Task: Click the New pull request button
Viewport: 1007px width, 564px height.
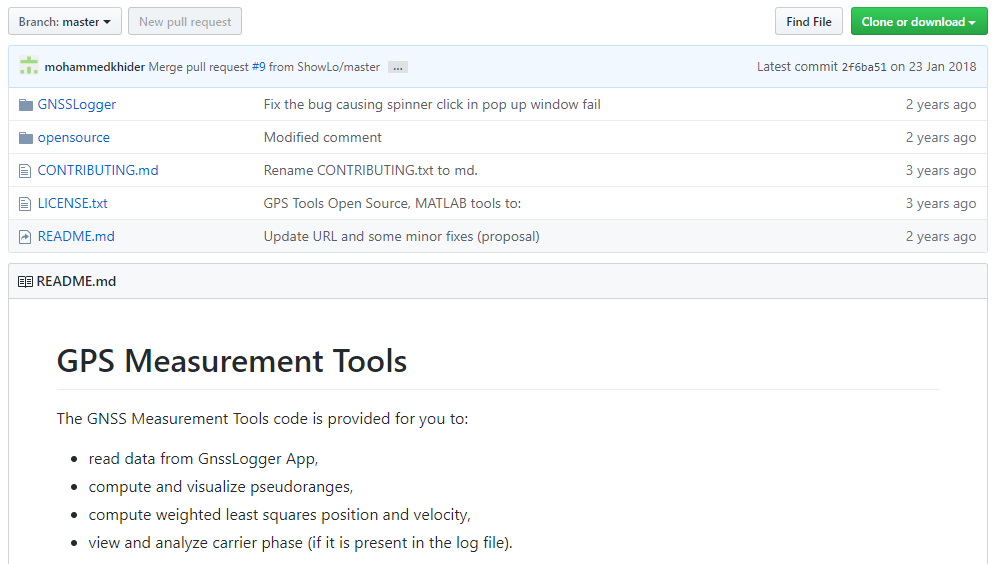Action: (185, 22)
